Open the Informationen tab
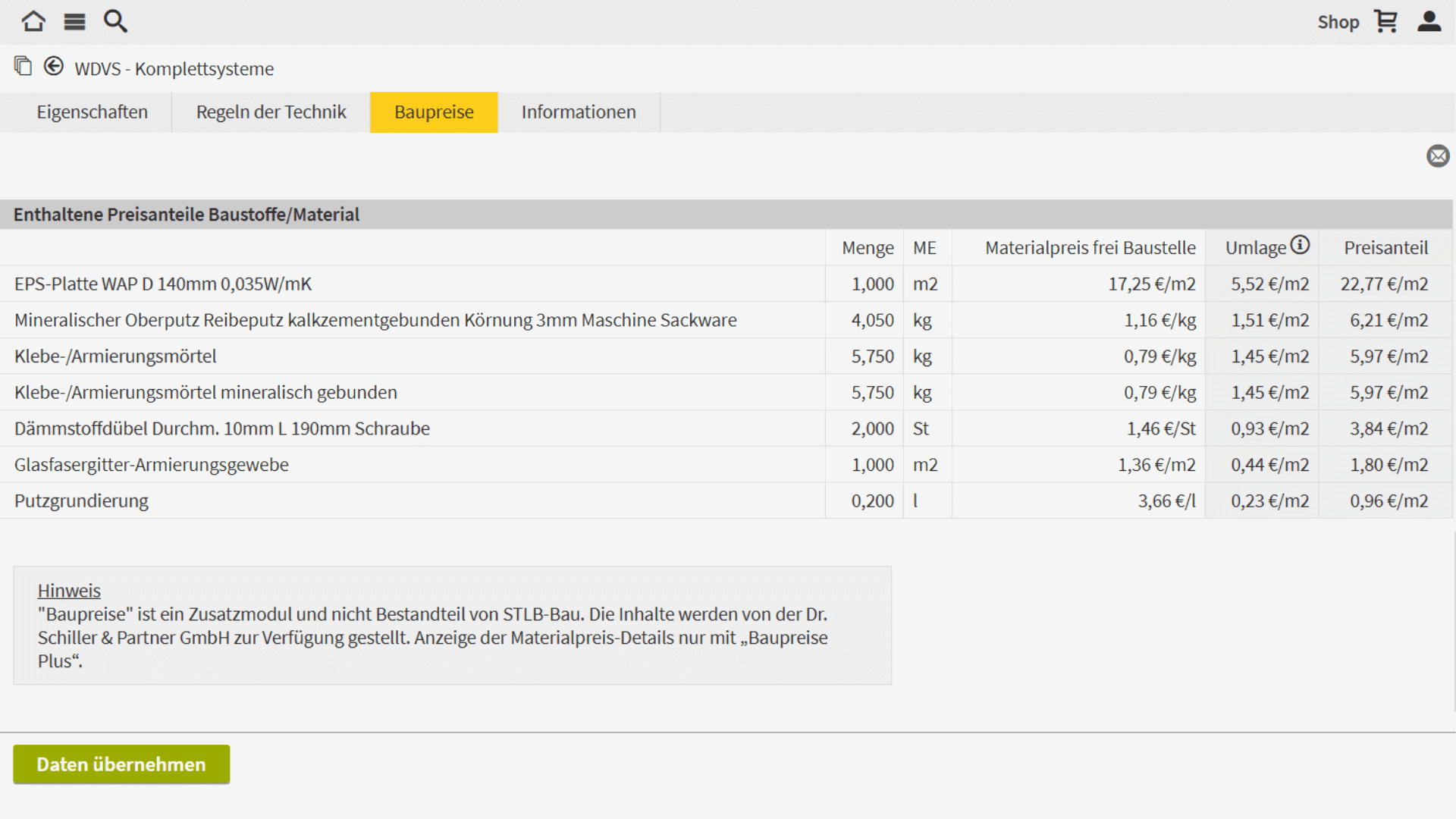Image resolution: width=1456 pixels, height=819 pixels. [579, 112]
